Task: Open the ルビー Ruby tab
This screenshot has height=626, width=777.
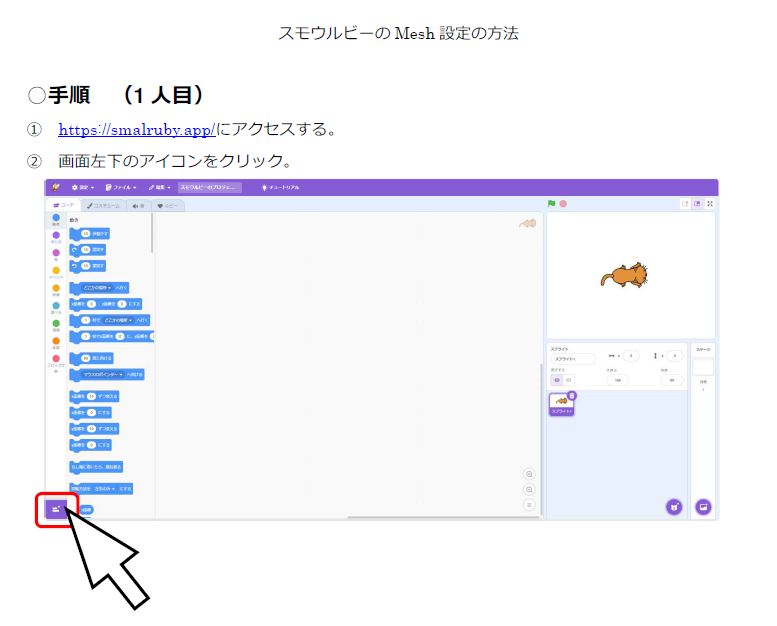Action: 166,205
